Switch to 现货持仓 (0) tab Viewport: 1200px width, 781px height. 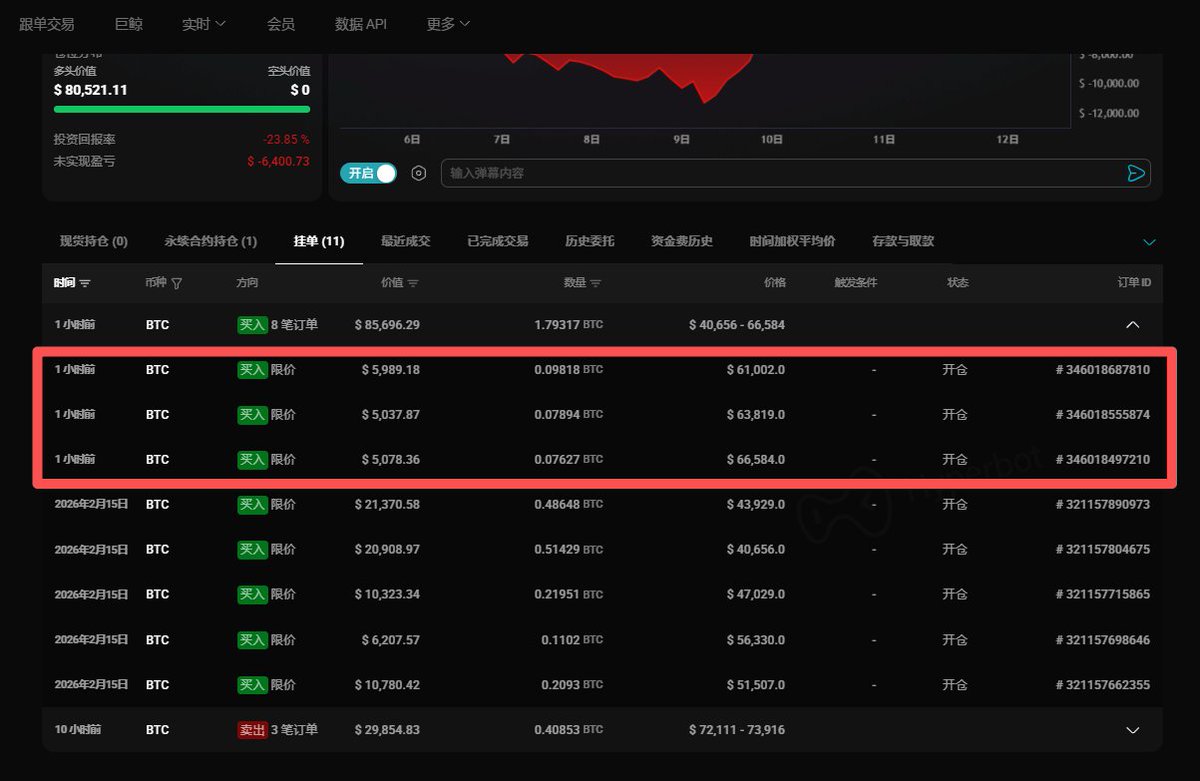coord(94,241)
